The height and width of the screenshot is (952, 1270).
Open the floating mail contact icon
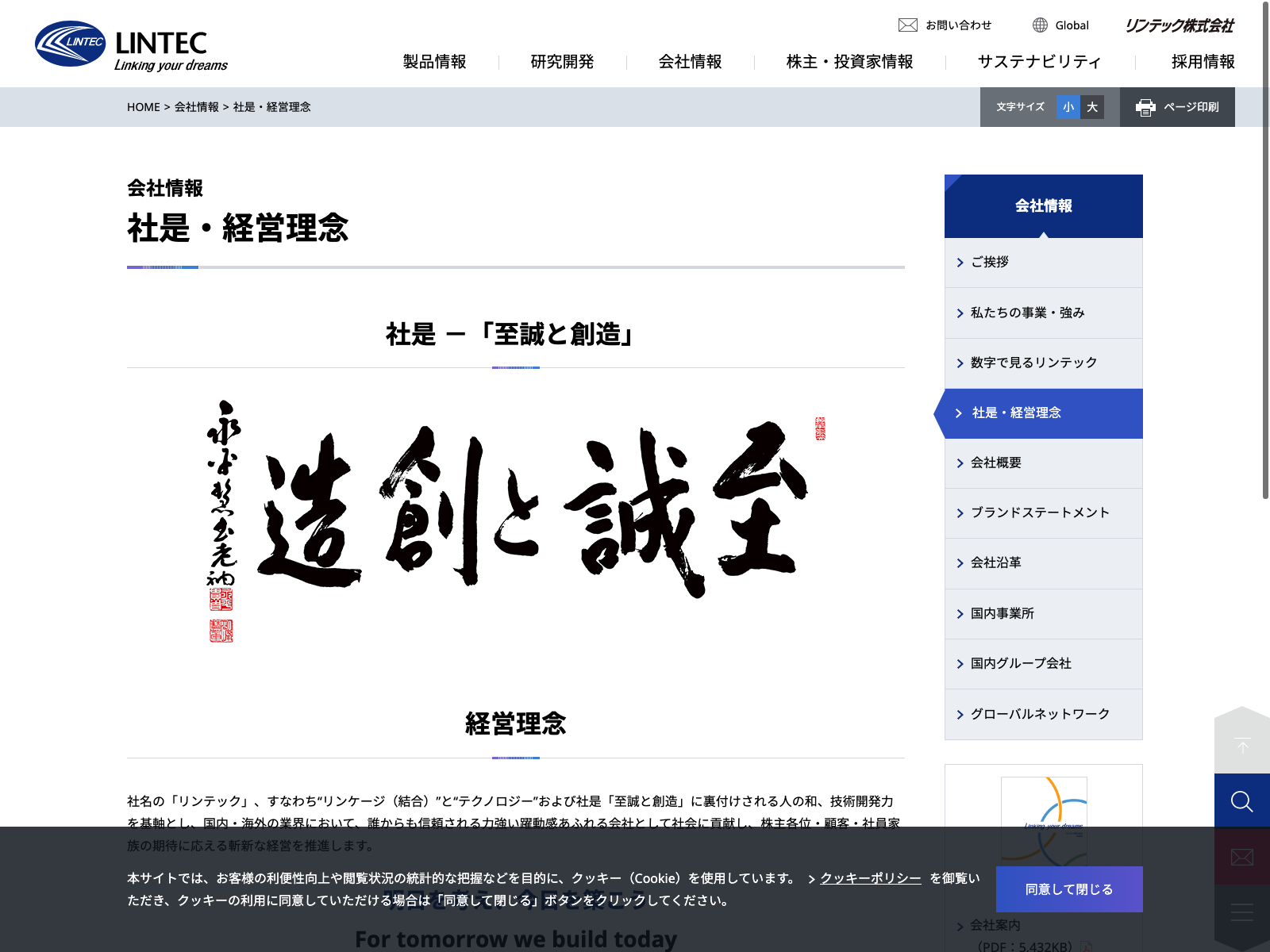1242,857
